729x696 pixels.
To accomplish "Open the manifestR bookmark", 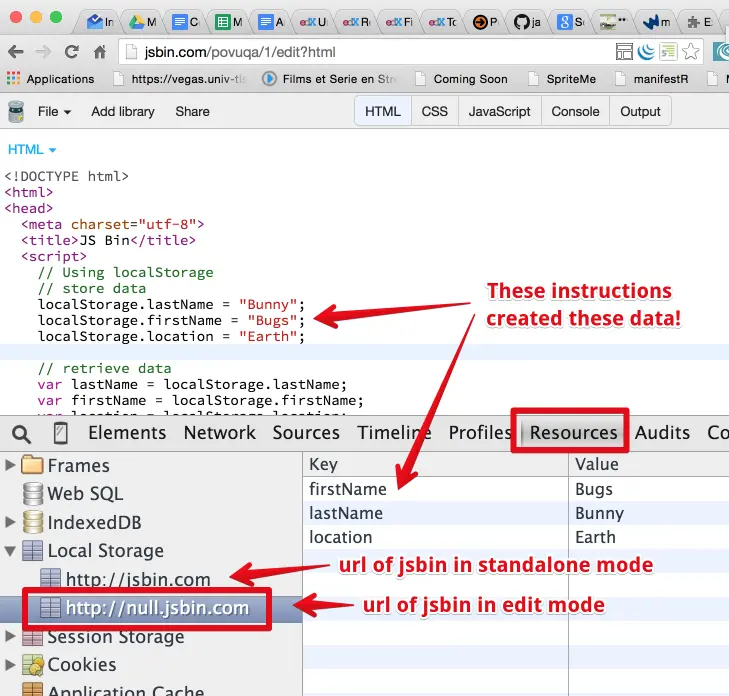I will (x=652, y=79).
